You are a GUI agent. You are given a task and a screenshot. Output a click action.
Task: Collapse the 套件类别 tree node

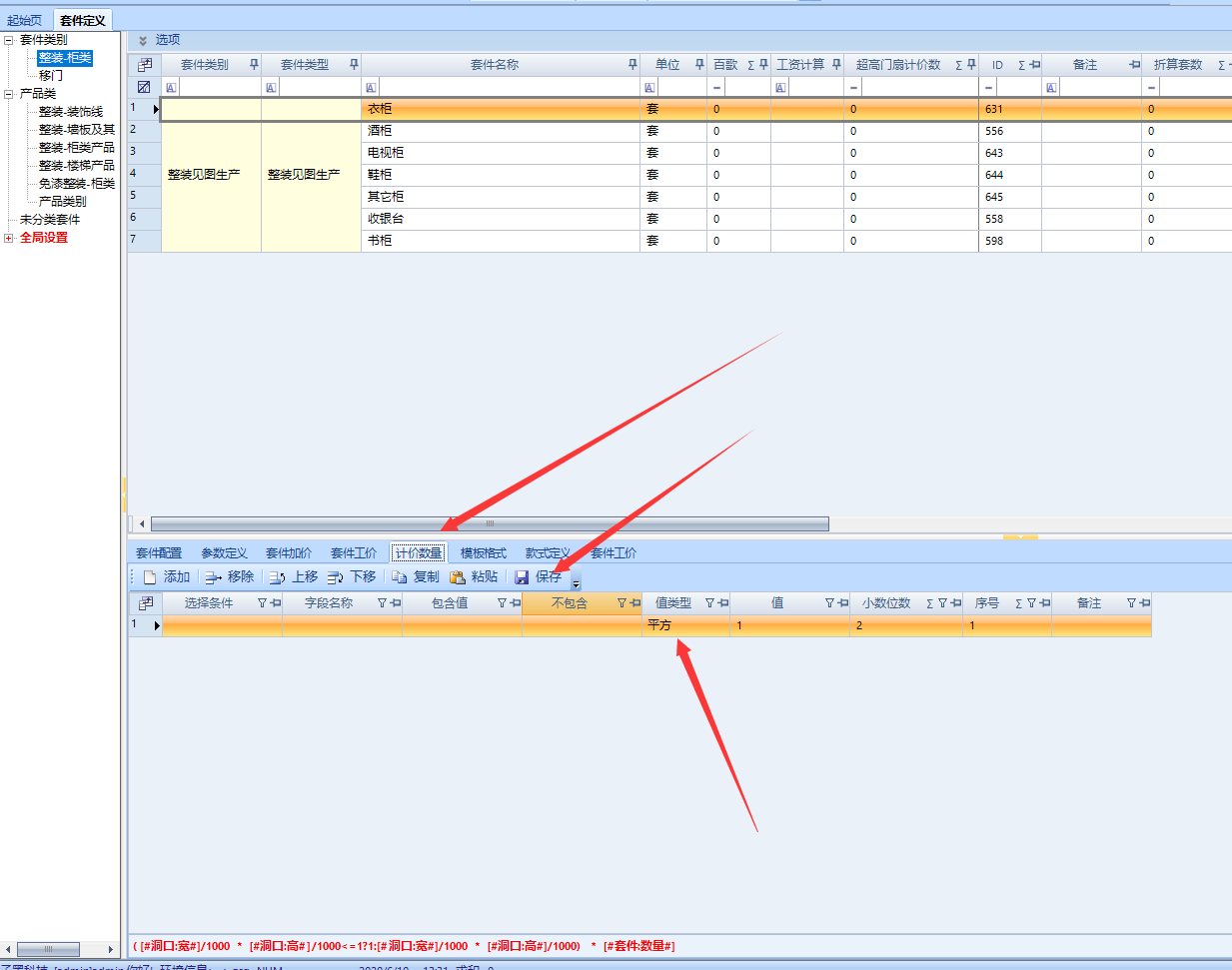pyautogui.click(x=9, y=40)
